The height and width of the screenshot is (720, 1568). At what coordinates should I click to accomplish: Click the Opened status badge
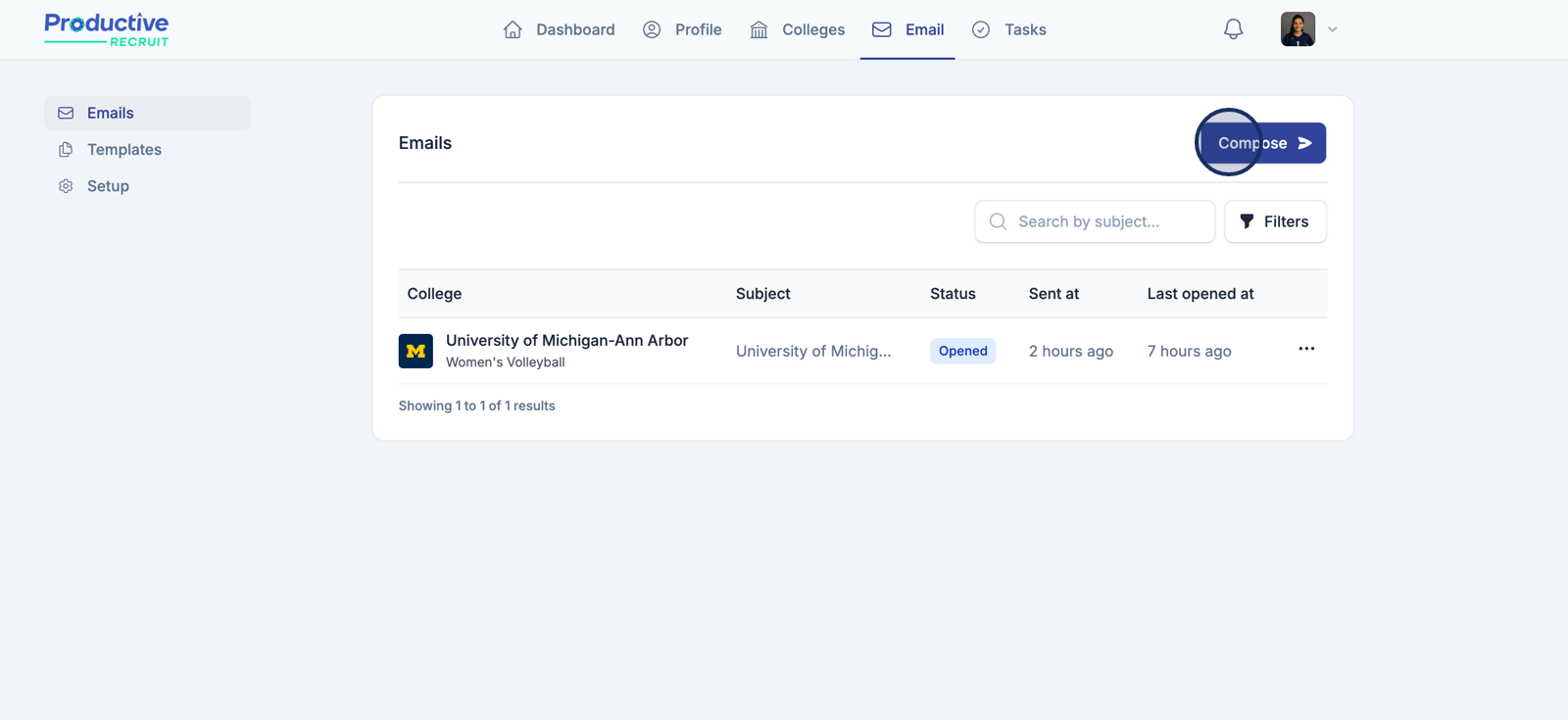pyautogui.click(x=963, y=351)
